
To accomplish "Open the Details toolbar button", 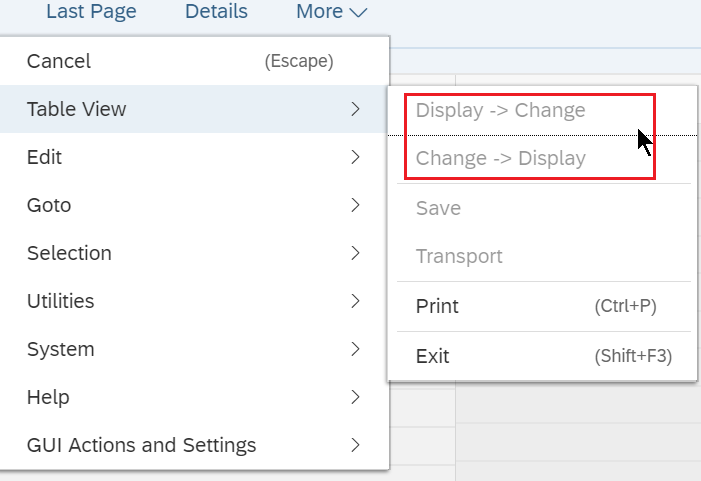I will (216, 12).
